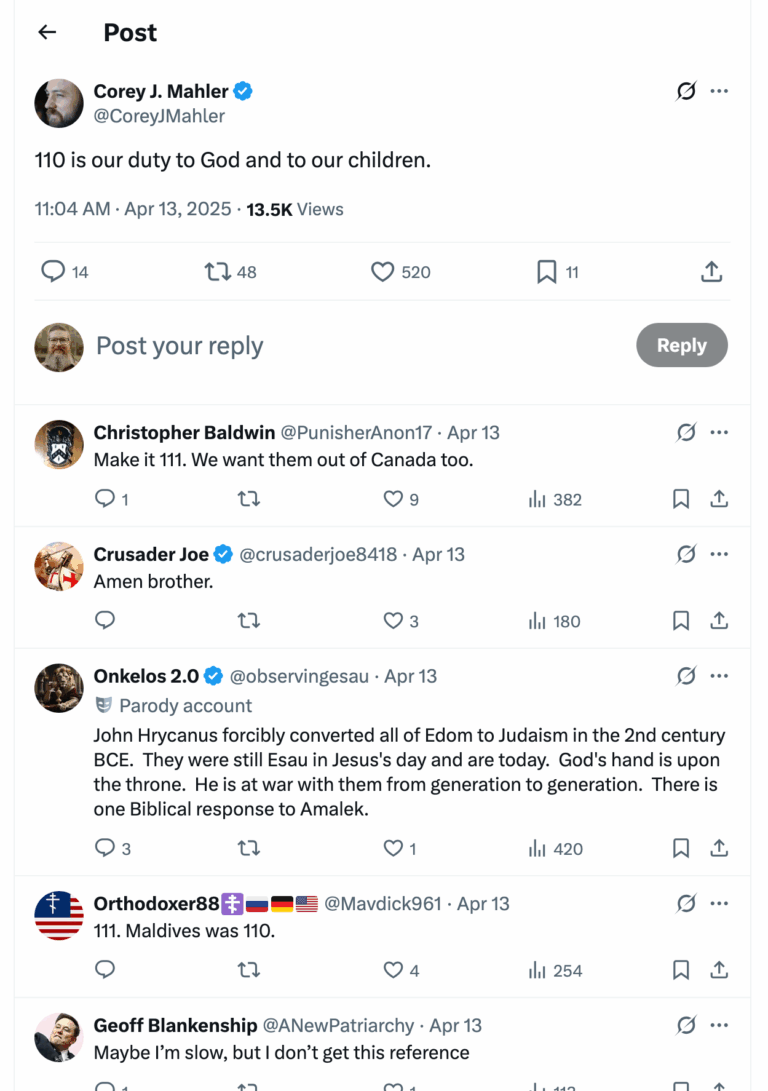
Task: Share the main post via upload icon
Action: click(711, 271)
